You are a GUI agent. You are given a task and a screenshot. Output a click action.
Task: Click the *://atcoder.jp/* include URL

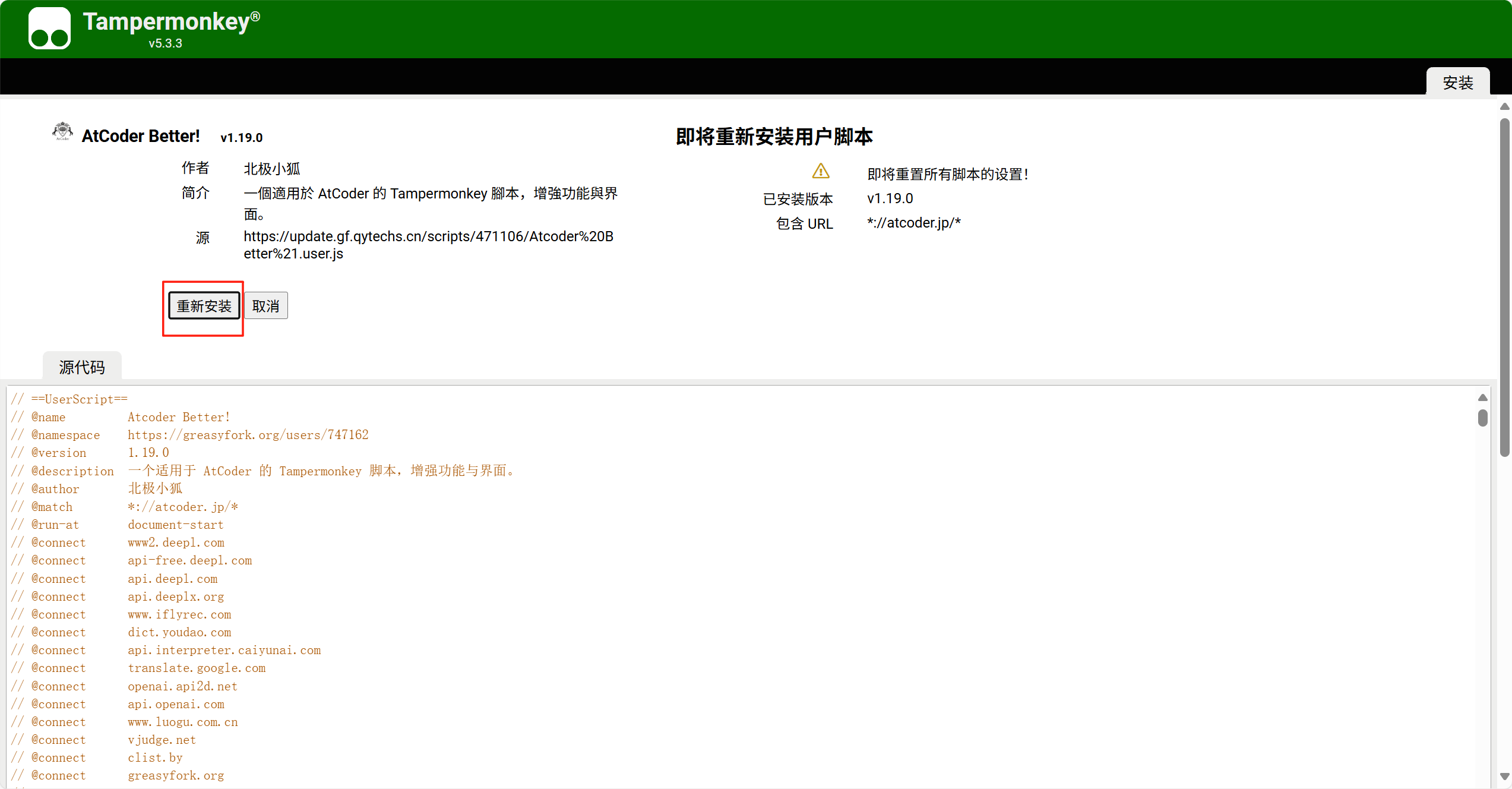(x=913, y=223)
